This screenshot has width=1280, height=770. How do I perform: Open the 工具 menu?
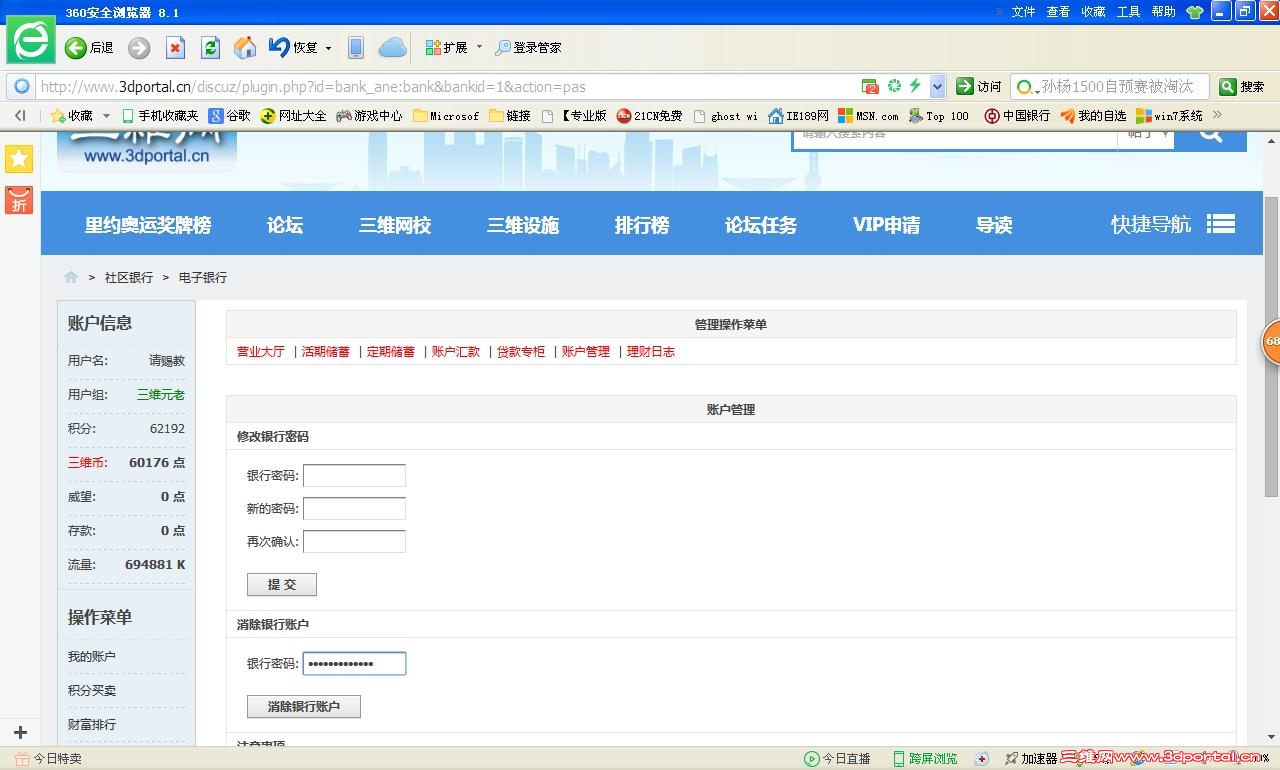1128,12
